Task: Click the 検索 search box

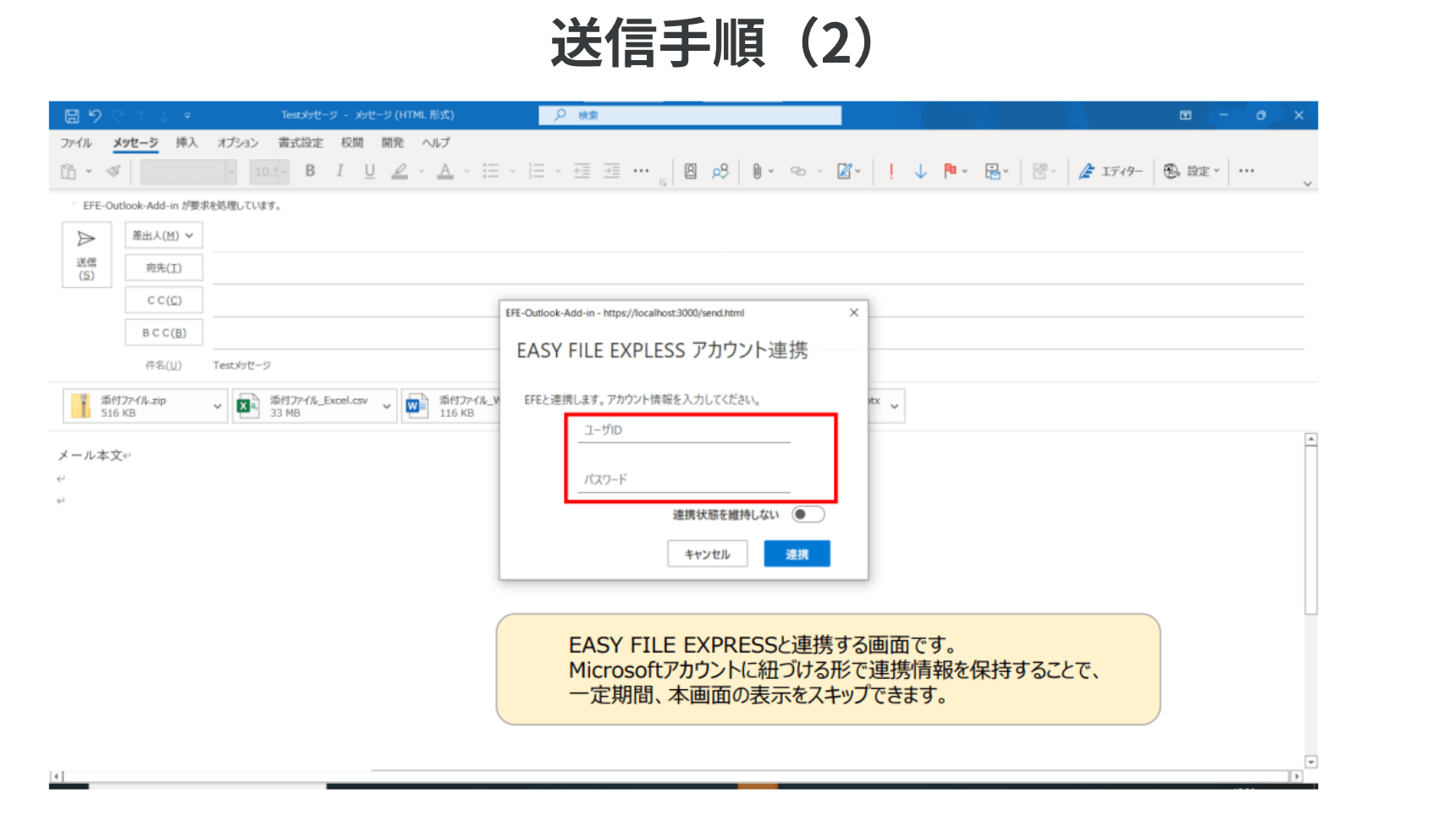Action: [x=690, y=115]
